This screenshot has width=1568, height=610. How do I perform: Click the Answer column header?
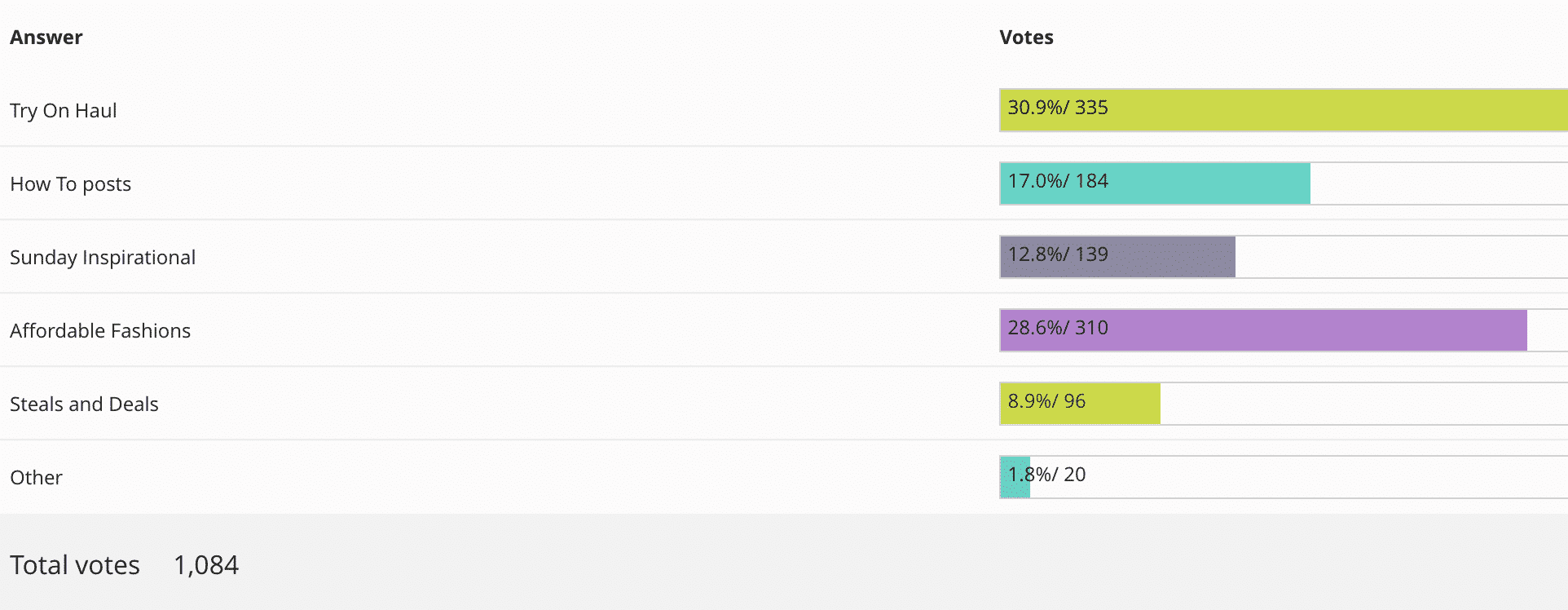[46, 38]
